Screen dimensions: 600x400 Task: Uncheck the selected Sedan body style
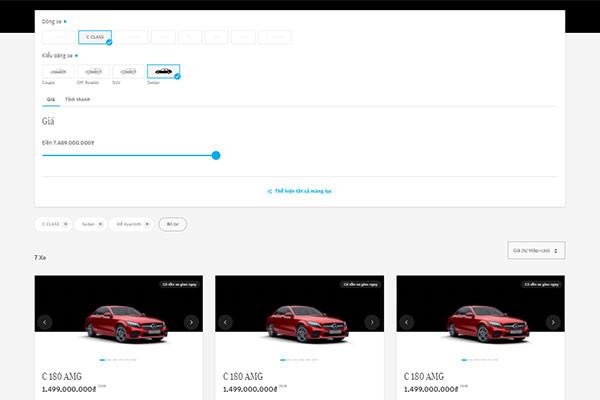point(163,72)
